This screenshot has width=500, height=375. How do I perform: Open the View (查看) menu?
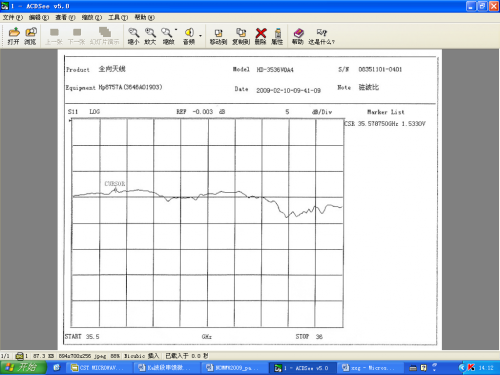click(x=65, y=17)
